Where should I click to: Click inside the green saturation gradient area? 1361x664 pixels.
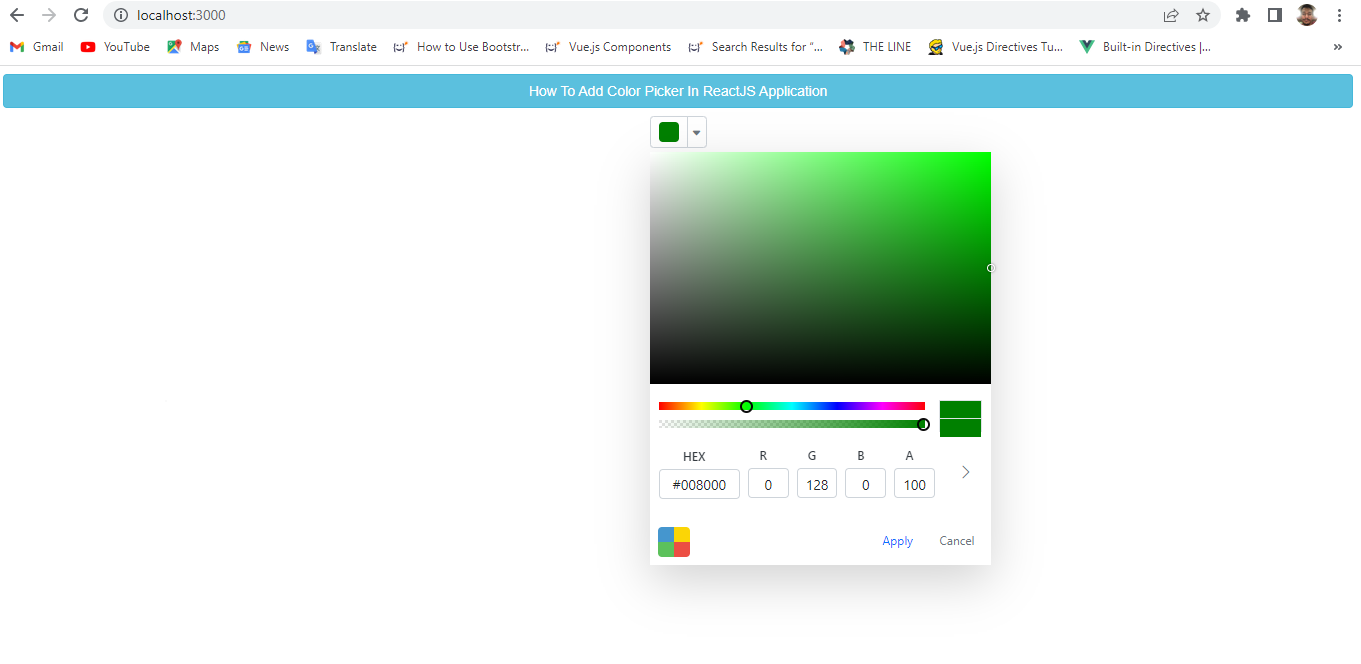coord(820,268)
